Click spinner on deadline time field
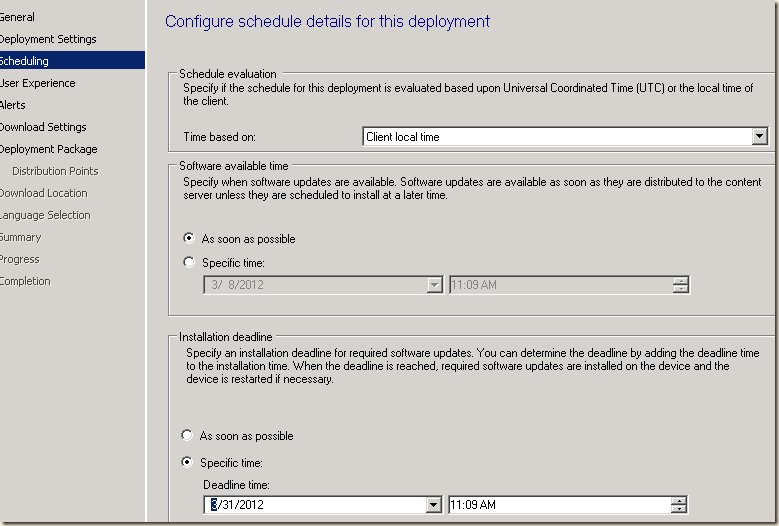The width and height of the screenshot is (779, 526). pyautogui.click(x=679, y=505)
